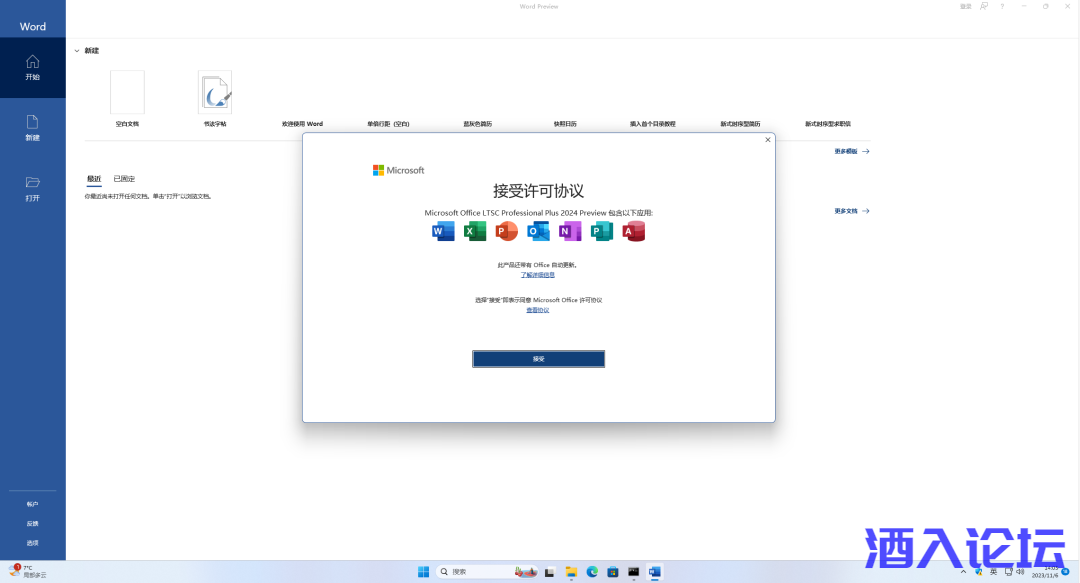
Task: Open the feedback person icon in title bar
Action: 984,6
